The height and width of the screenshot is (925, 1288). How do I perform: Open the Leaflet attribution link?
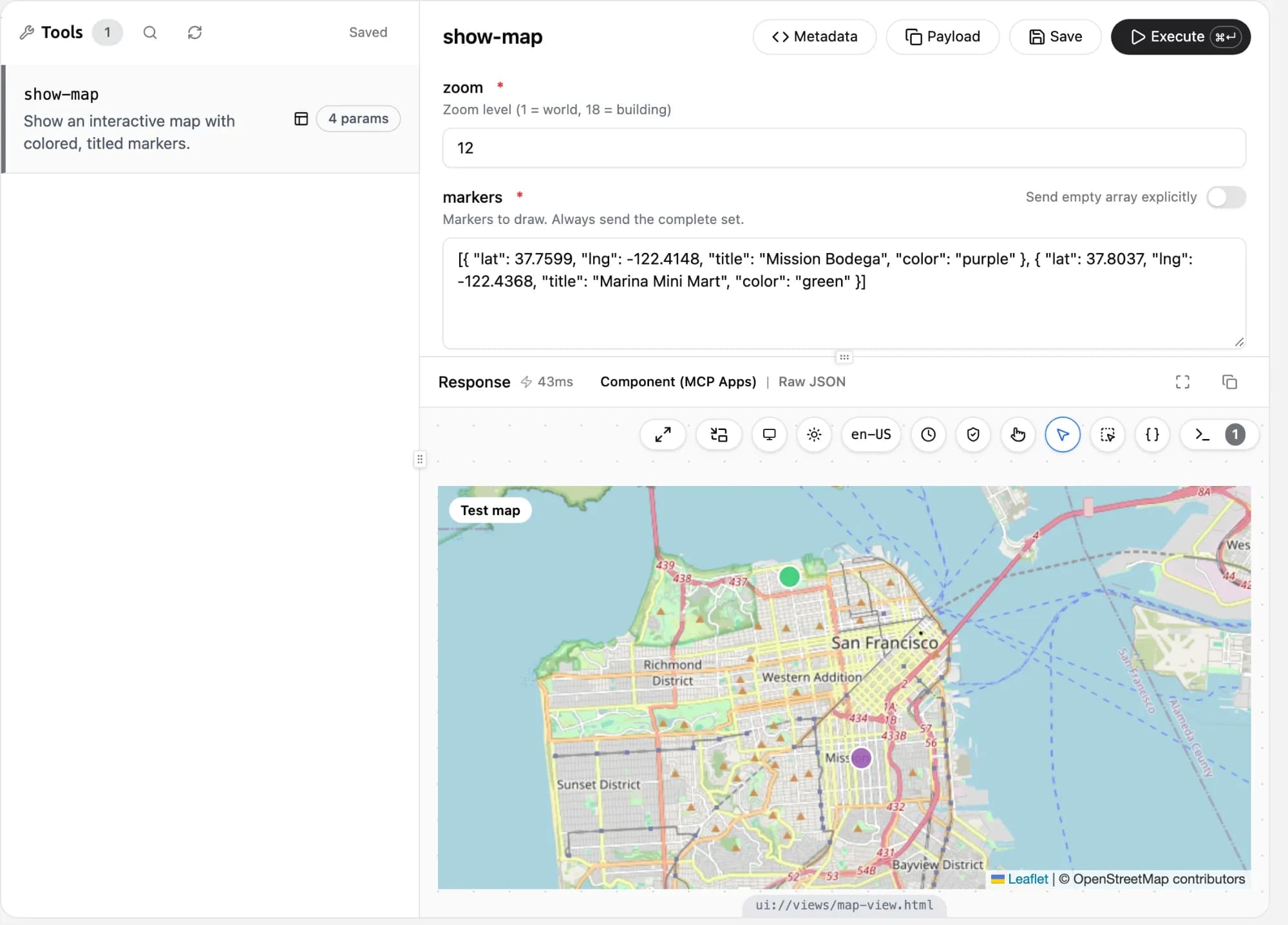coord(1027,879)
